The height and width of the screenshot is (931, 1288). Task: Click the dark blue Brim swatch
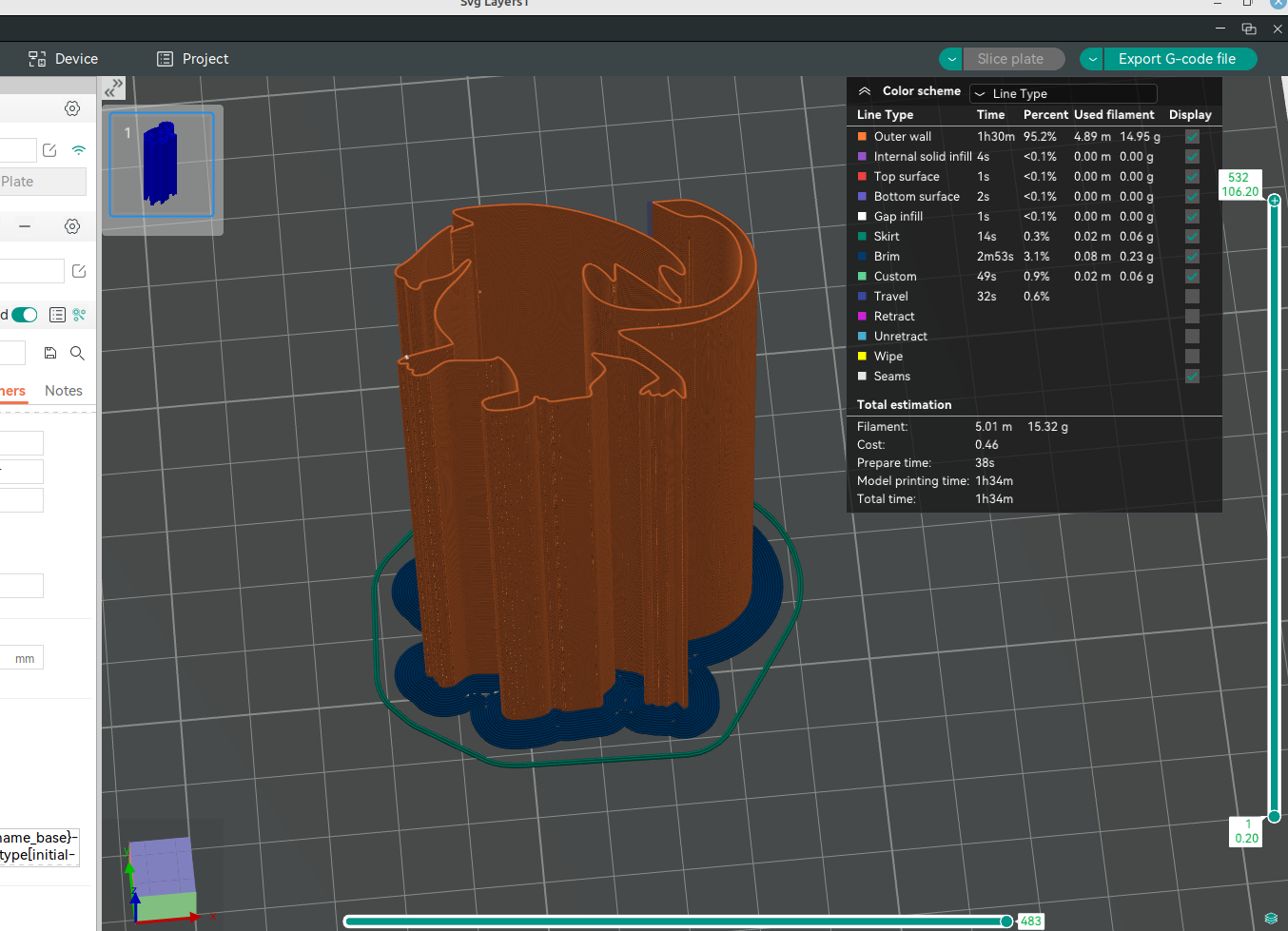coord(862,257)
